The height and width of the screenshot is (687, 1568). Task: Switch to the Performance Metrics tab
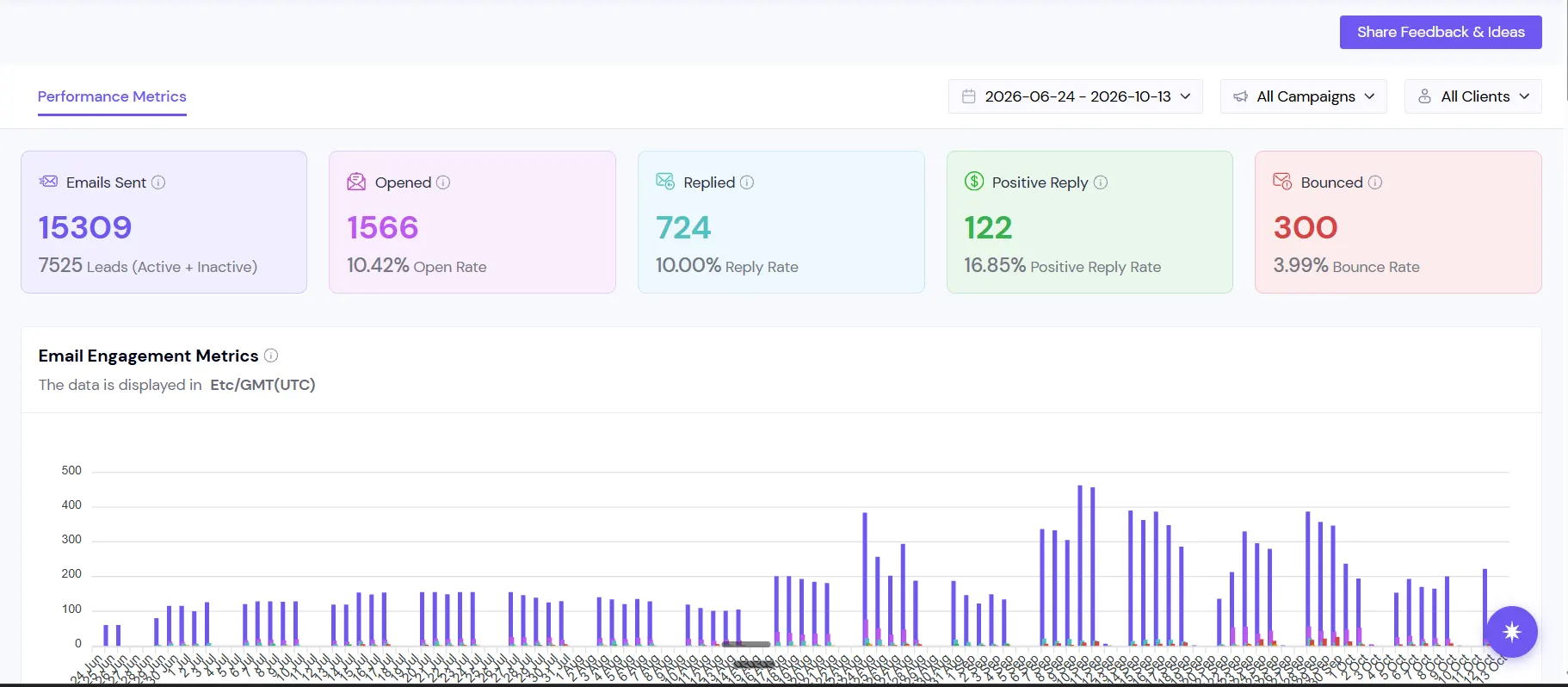point(112,96)
